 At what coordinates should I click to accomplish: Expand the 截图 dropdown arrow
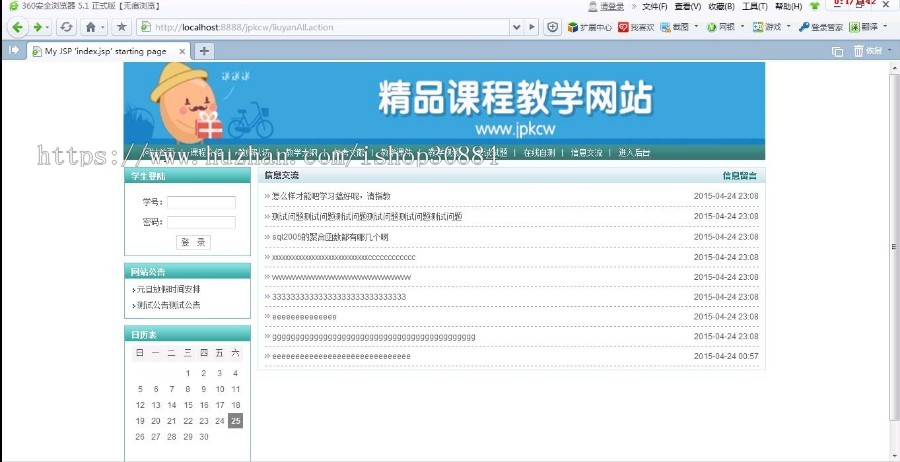pyautogui.click(x=696, y=26)
